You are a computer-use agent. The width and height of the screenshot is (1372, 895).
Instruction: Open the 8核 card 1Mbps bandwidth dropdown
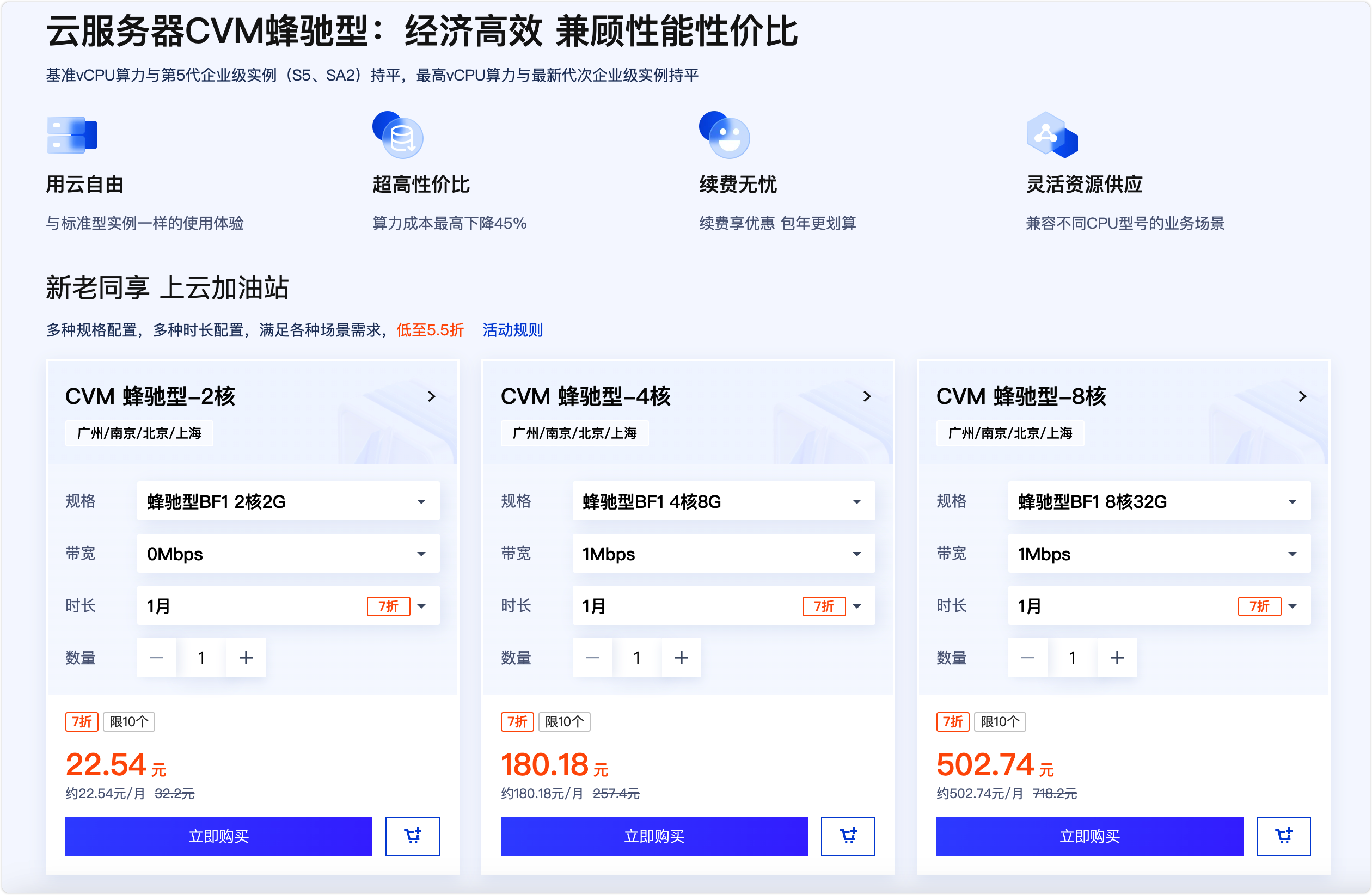point(1160,554)
